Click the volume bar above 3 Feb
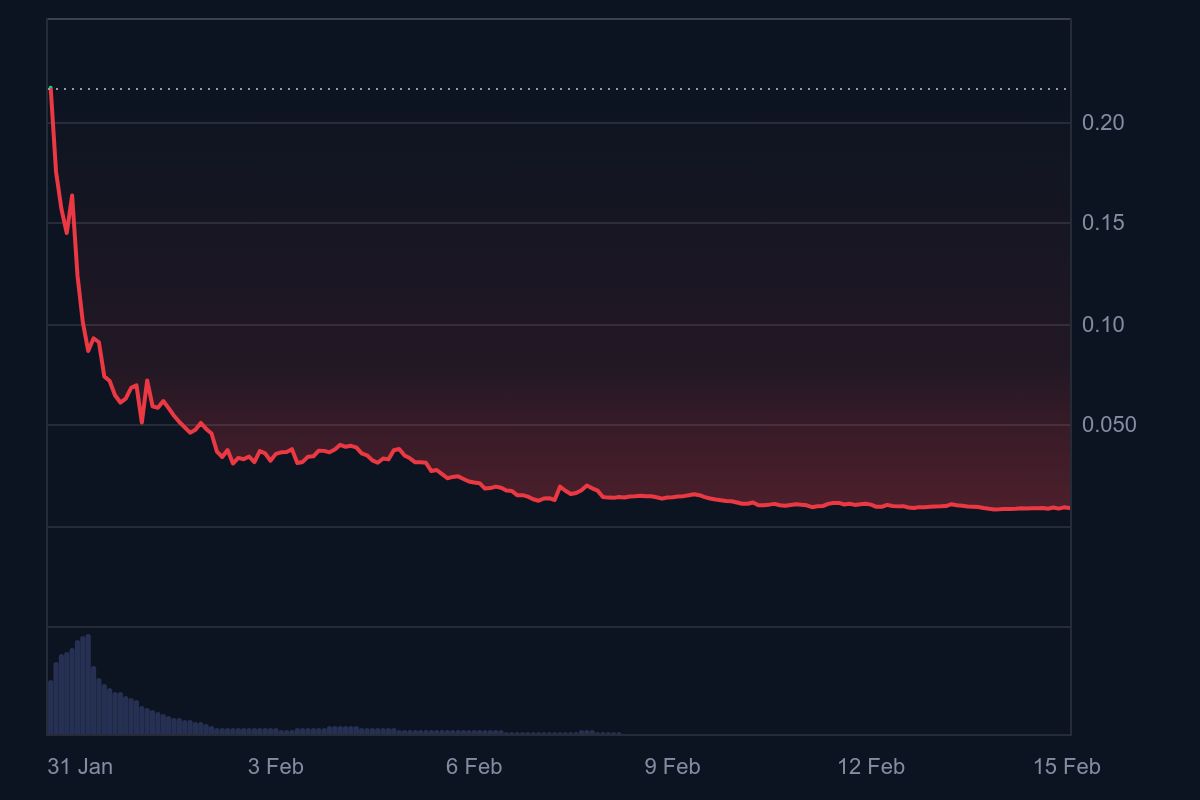The width and height of the screenshot is (1200, 800). coord(275,731)
